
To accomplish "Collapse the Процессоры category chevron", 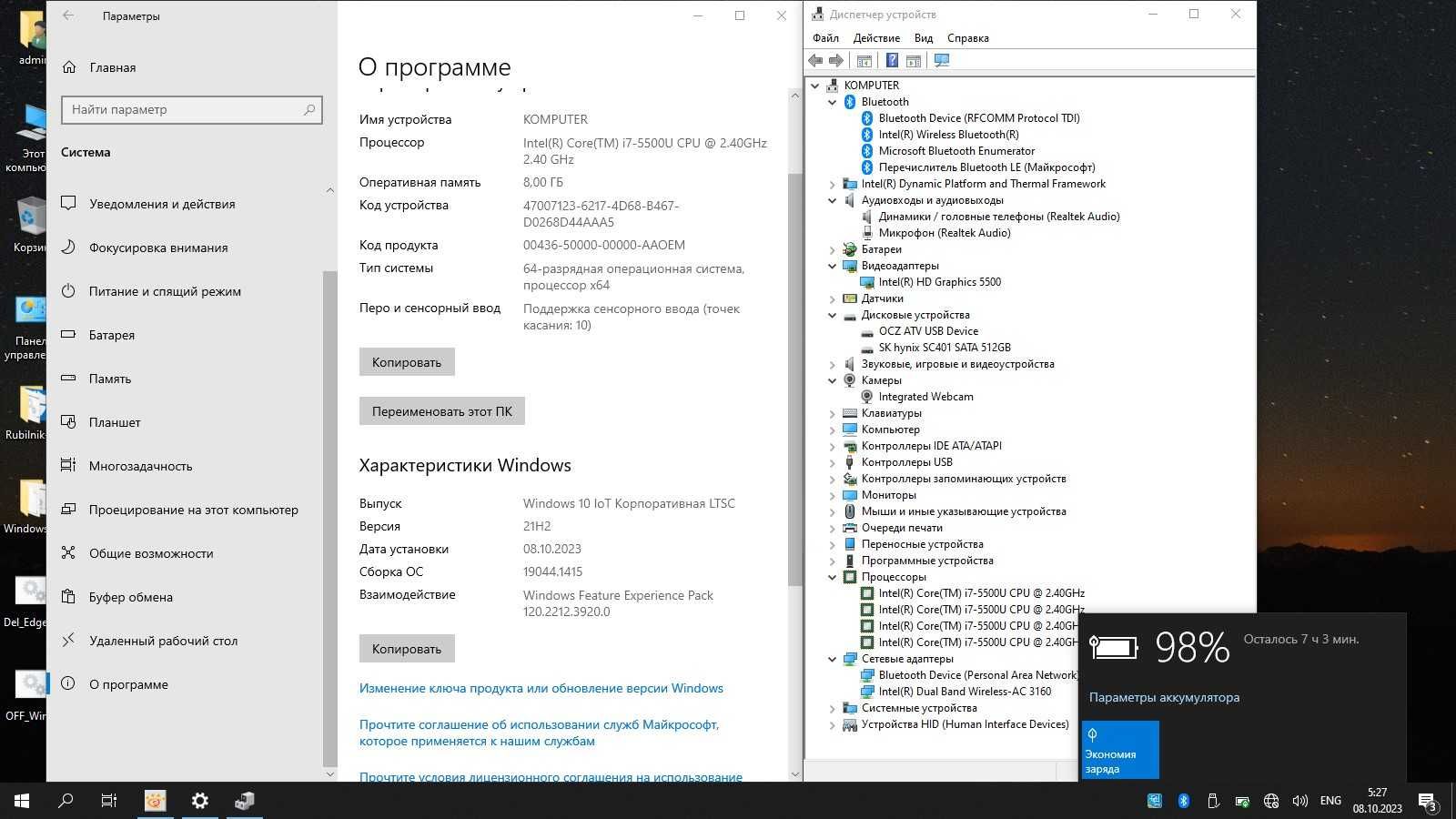I will [832, 577].
